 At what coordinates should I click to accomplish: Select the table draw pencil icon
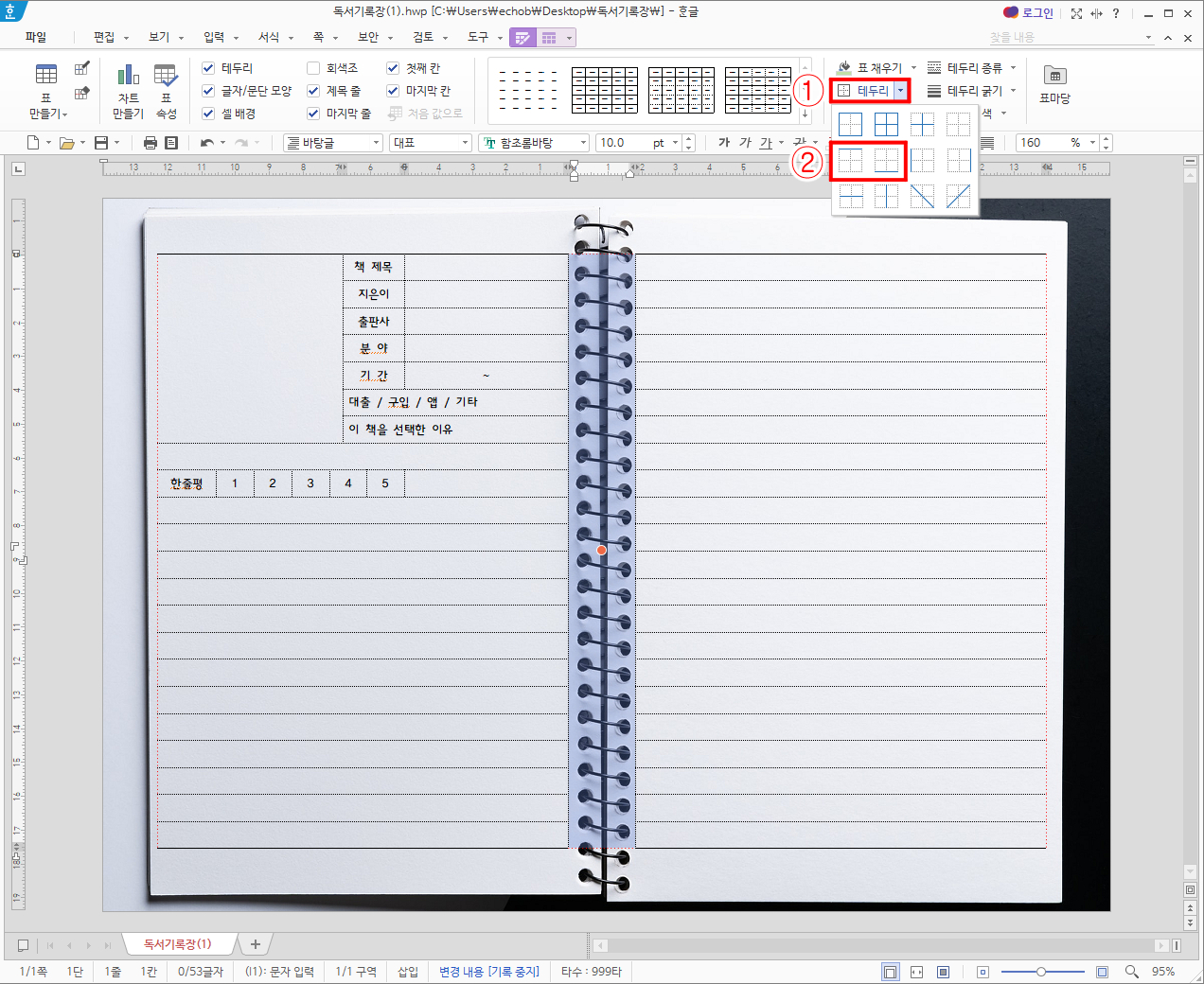tap(82, 68)
